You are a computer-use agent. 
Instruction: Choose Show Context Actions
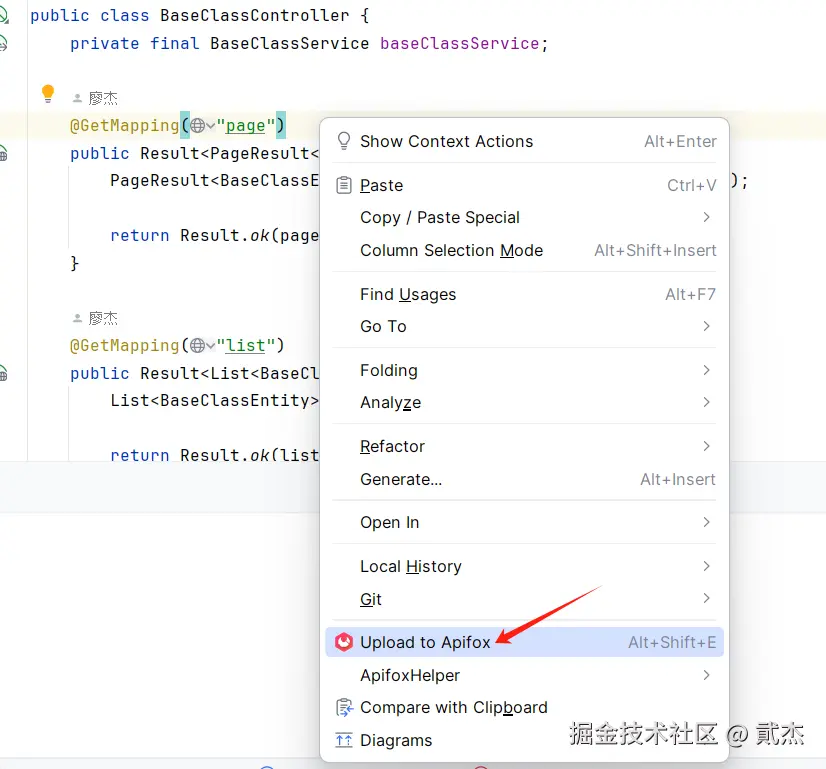click(x=524, y=141)
